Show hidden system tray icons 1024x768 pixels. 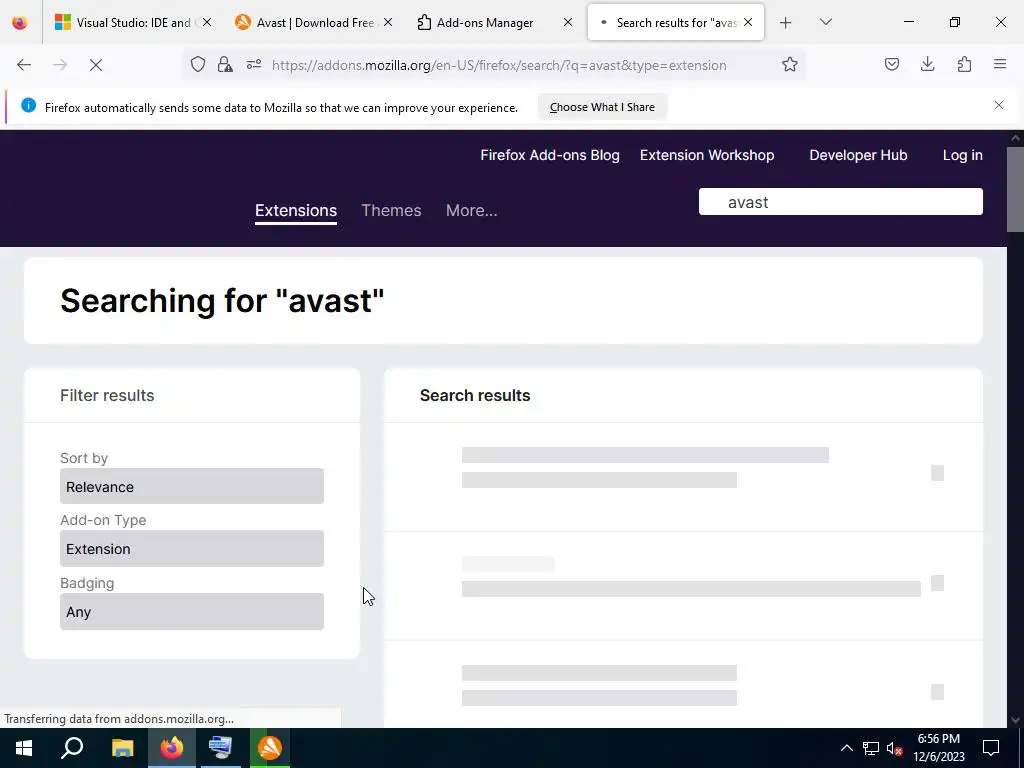coord(846,748)
